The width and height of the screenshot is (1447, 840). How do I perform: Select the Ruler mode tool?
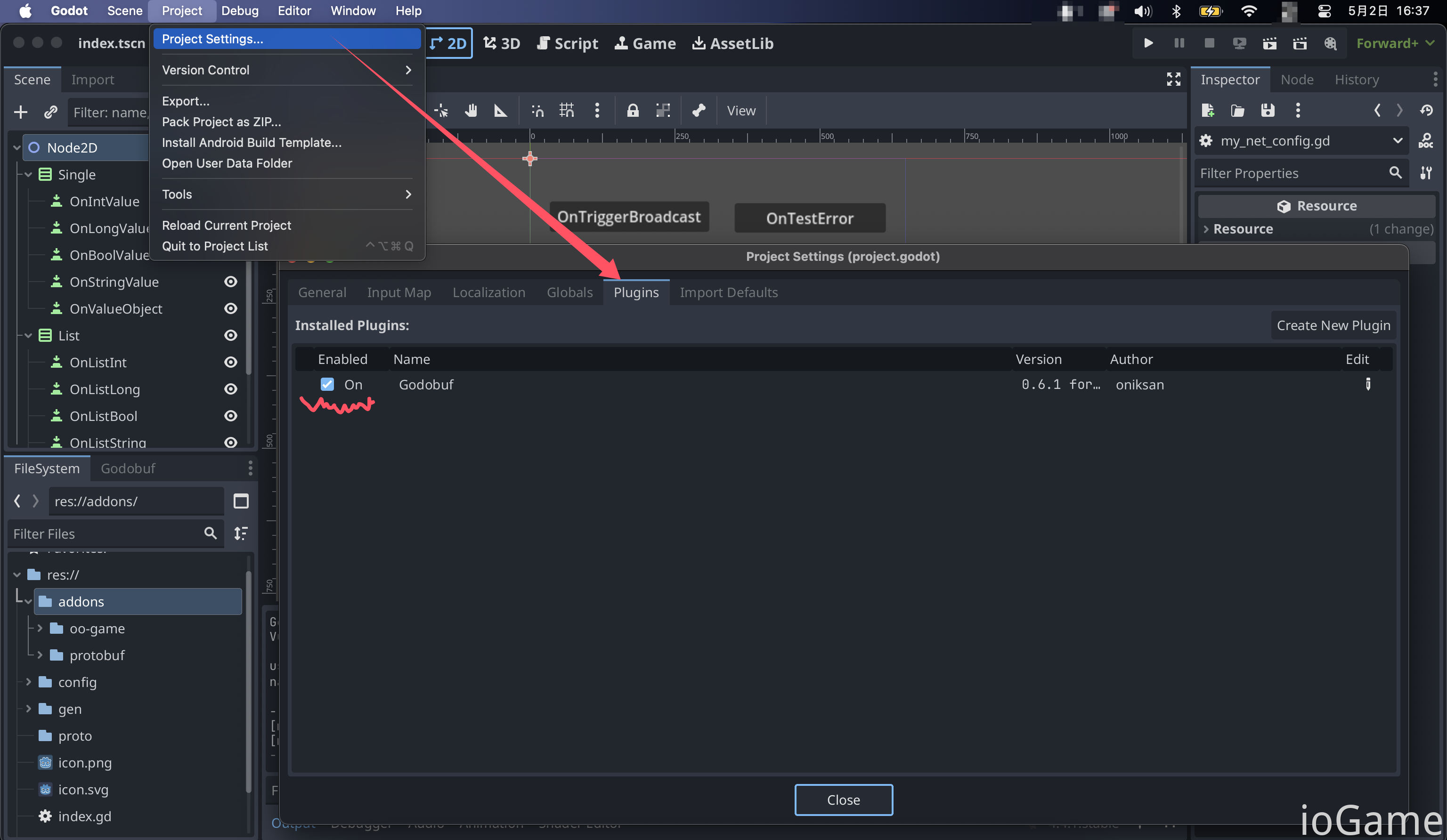coord(501,110)
